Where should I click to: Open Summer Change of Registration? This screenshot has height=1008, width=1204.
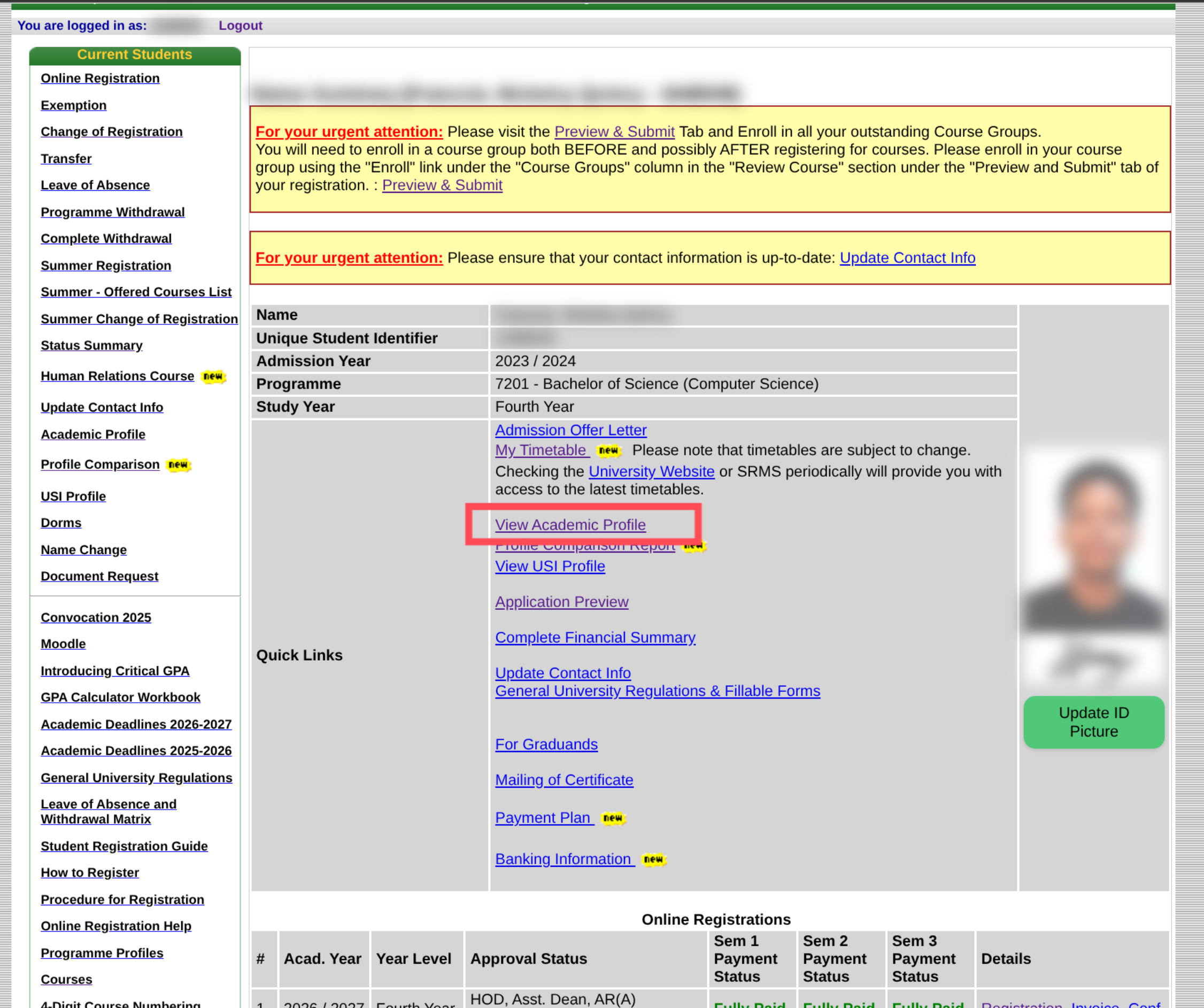pos(140,318)
